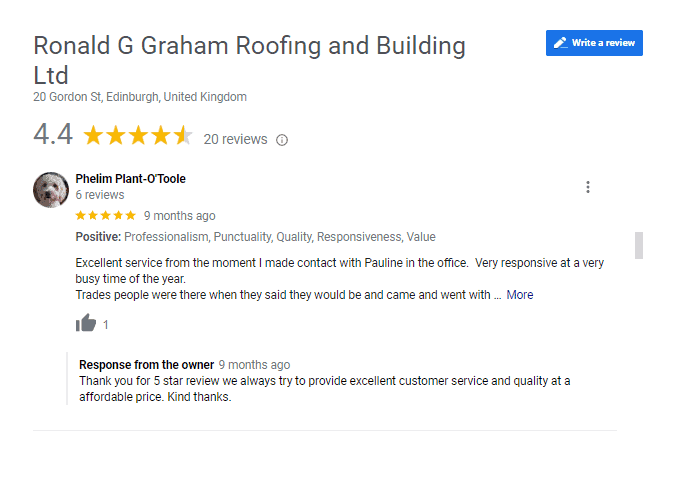Open Phelim Plant-O'Toole's profile picture
The image size is (681, 479).
coord(51,190)
